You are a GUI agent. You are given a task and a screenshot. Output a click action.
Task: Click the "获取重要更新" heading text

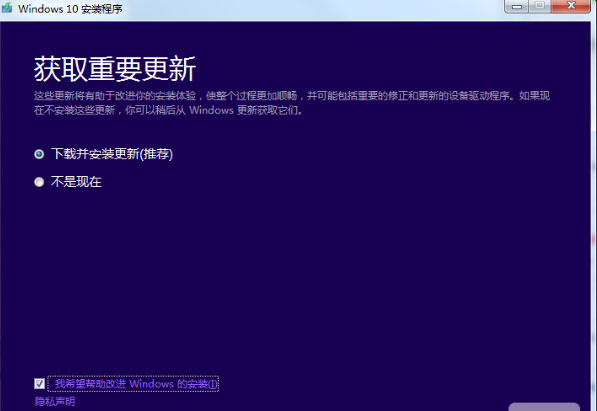tap(115, 69)
